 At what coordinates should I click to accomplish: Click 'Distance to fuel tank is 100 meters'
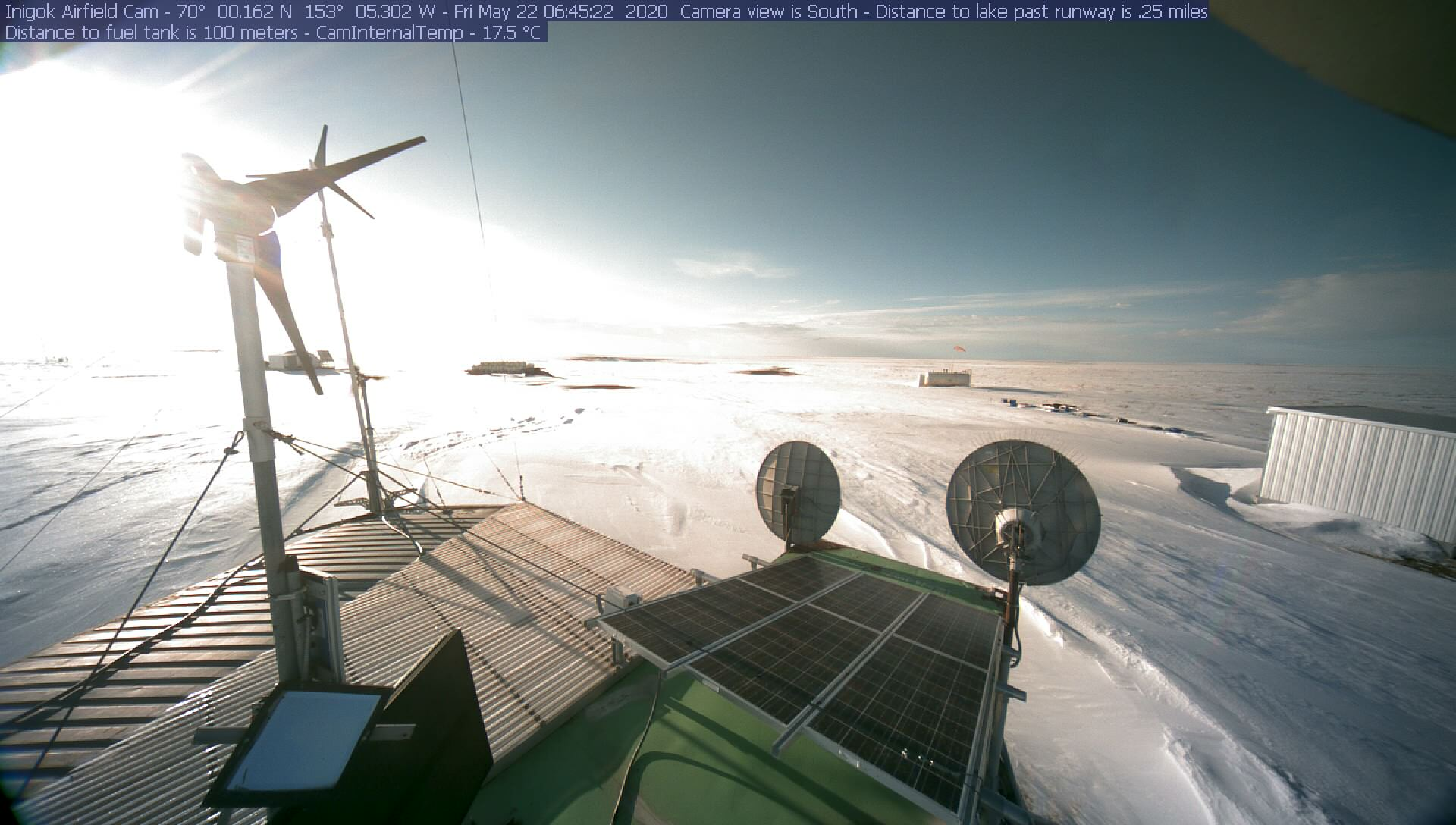tap(151, 33)
